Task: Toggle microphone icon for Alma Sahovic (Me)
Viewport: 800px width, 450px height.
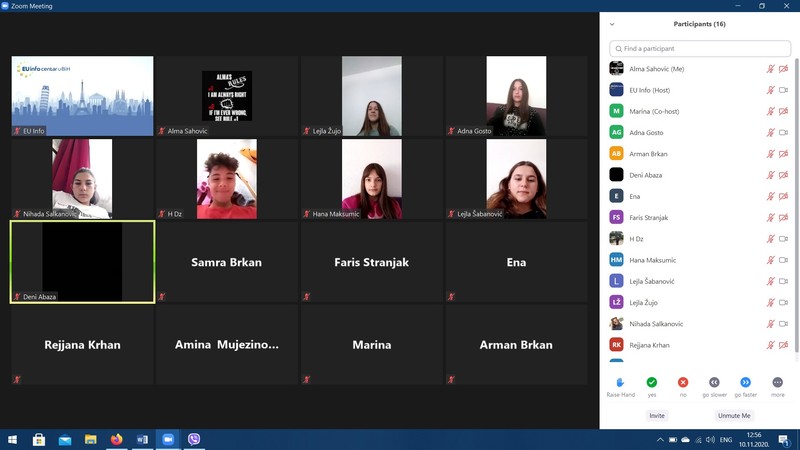Action: pyautogui.click(x=770, y=69)
